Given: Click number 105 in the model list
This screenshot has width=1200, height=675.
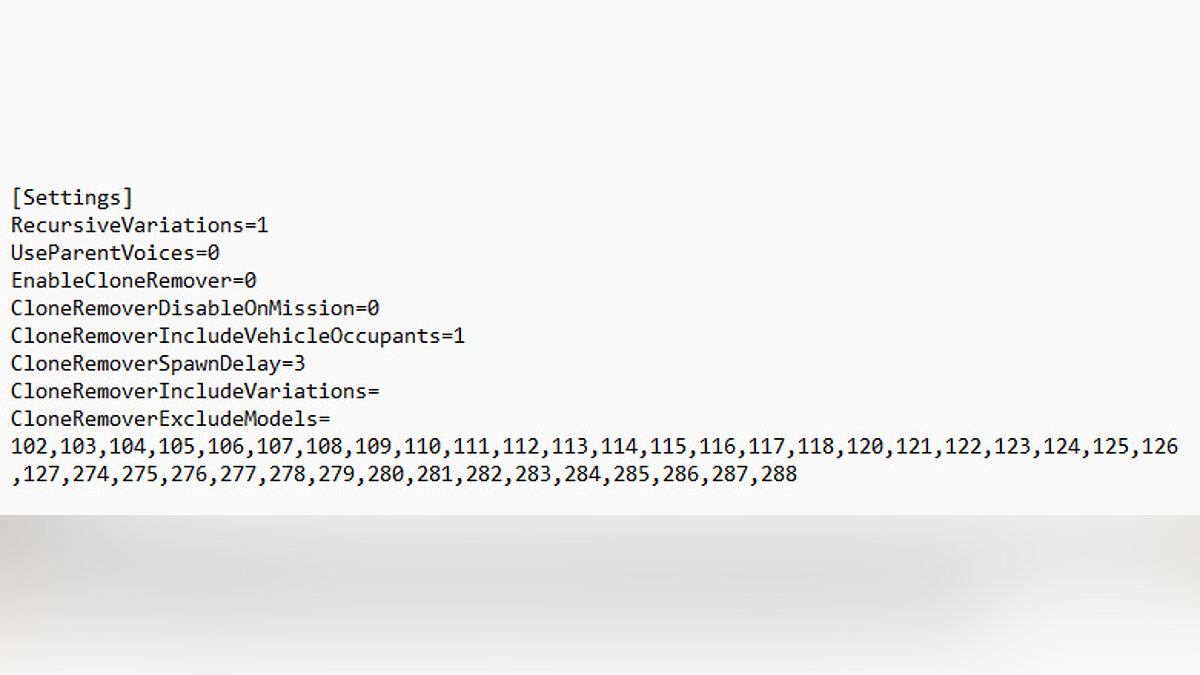Looking at the screenshot, I should point(177,446).
